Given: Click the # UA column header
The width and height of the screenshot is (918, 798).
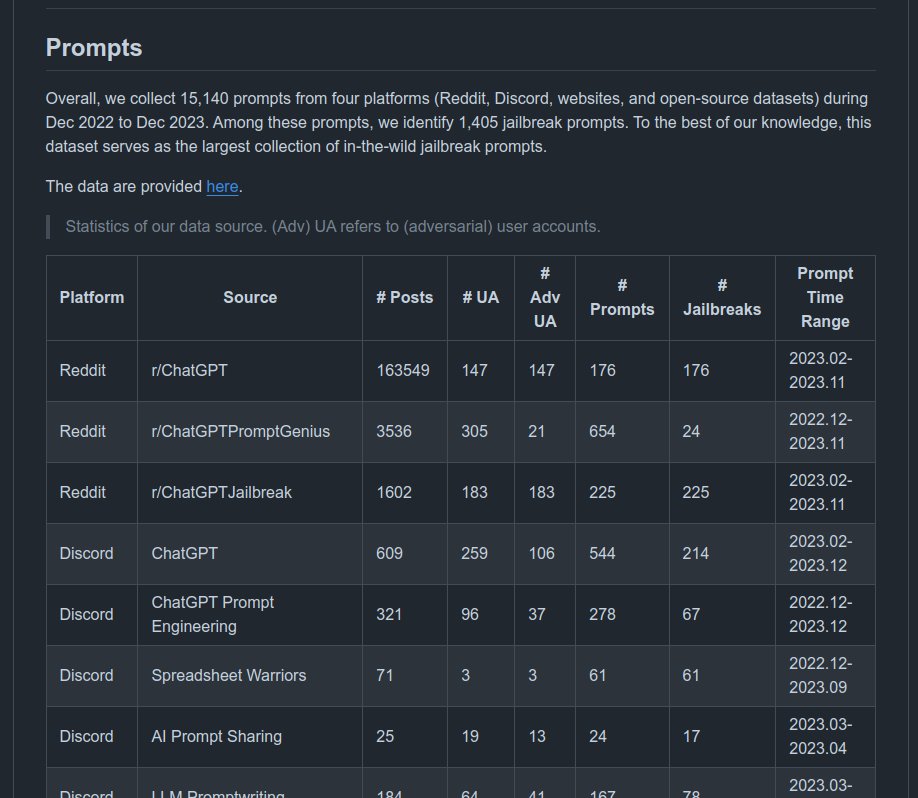Looking at the screenshot, I should point(481,297).
